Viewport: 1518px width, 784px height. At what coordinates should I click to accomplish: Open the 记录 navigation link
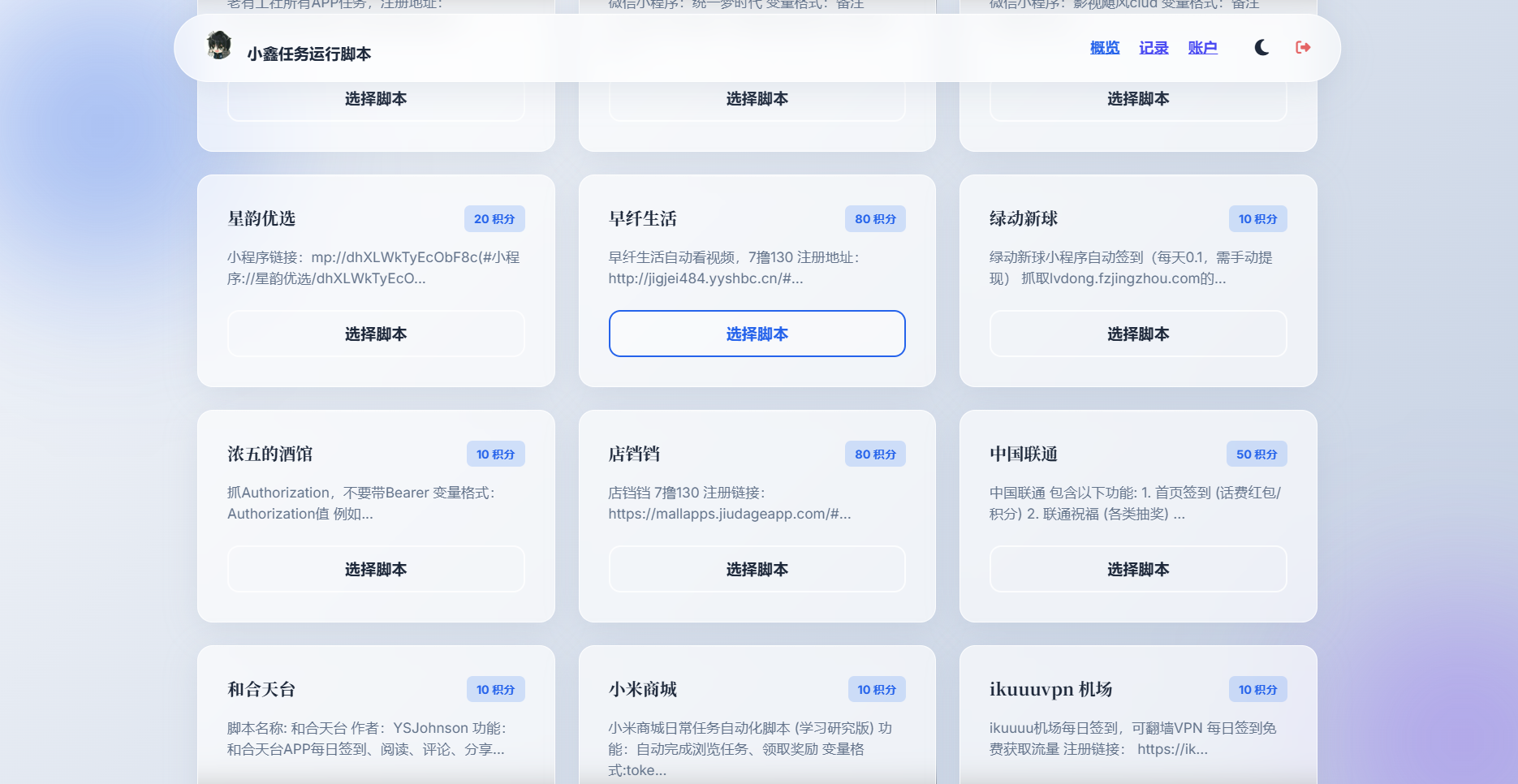coord(1153,47)
